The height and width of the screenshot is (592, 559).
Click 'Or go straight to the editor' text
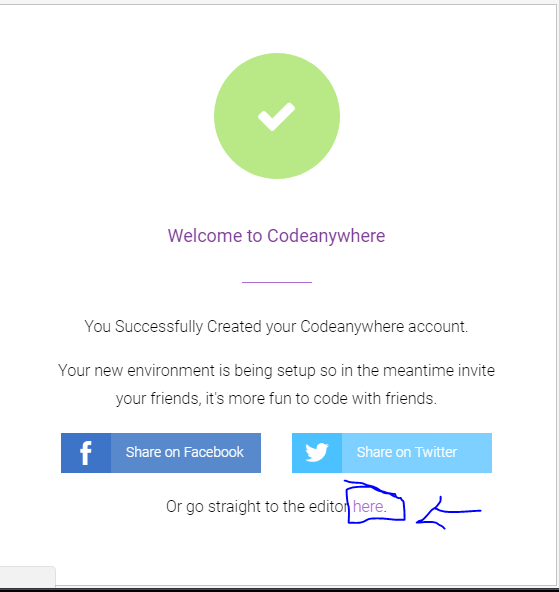[x=258, y=507]
